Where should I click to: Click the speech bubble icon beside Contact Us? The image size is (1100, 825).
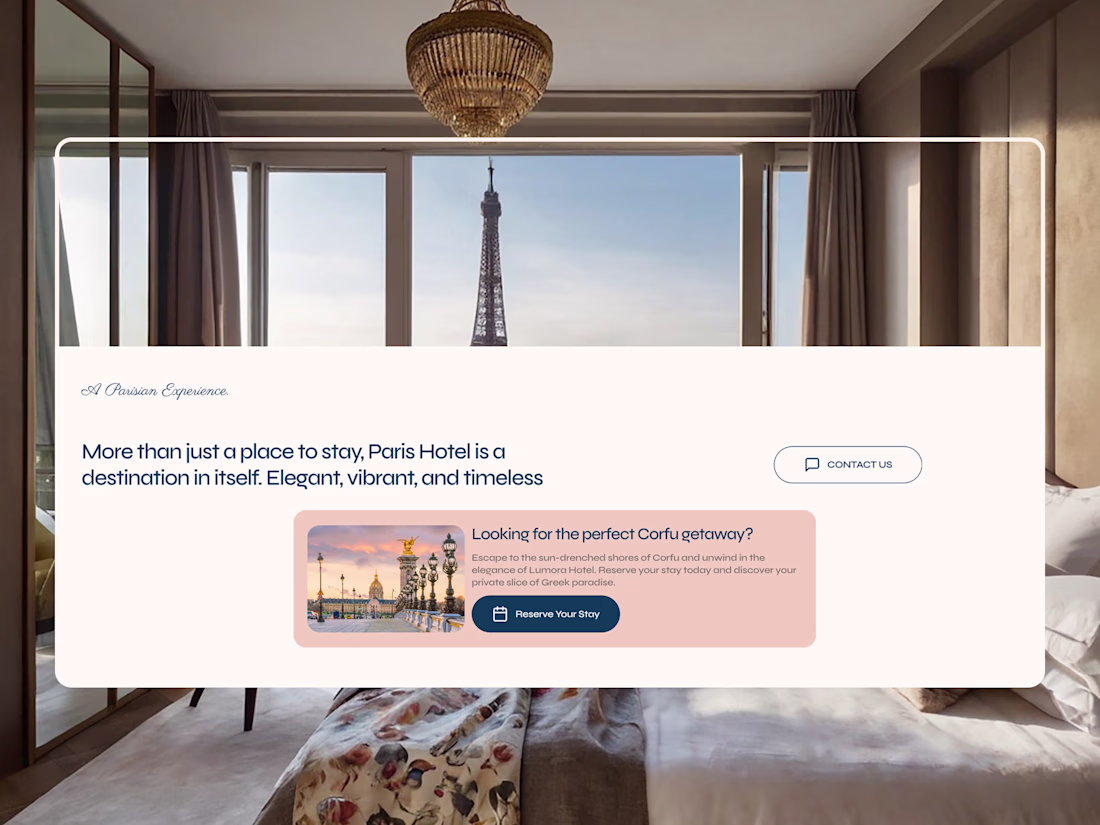pos(812,464)
